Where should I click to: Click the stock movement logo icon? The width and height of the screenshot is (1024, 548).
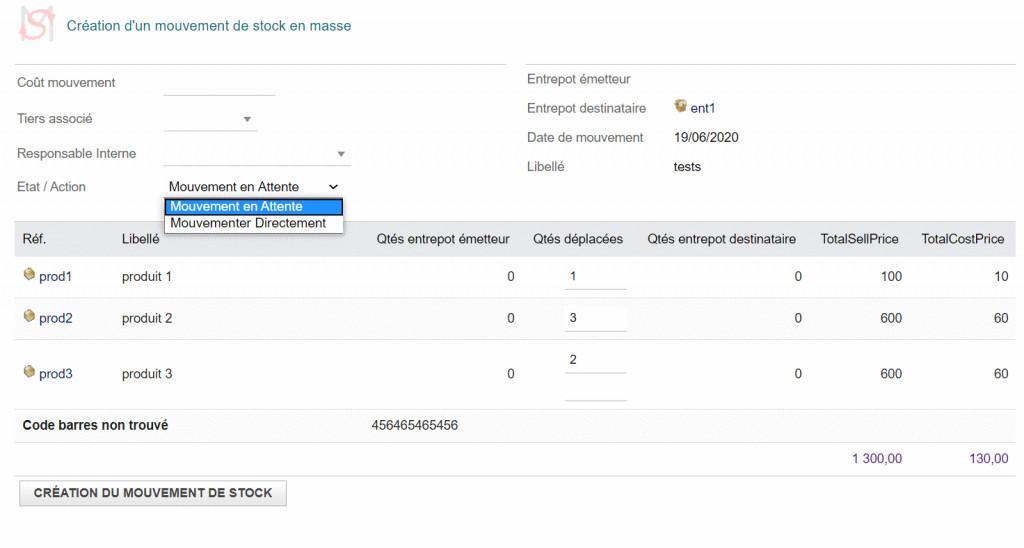pyautogui.click(x=37, y=25)
